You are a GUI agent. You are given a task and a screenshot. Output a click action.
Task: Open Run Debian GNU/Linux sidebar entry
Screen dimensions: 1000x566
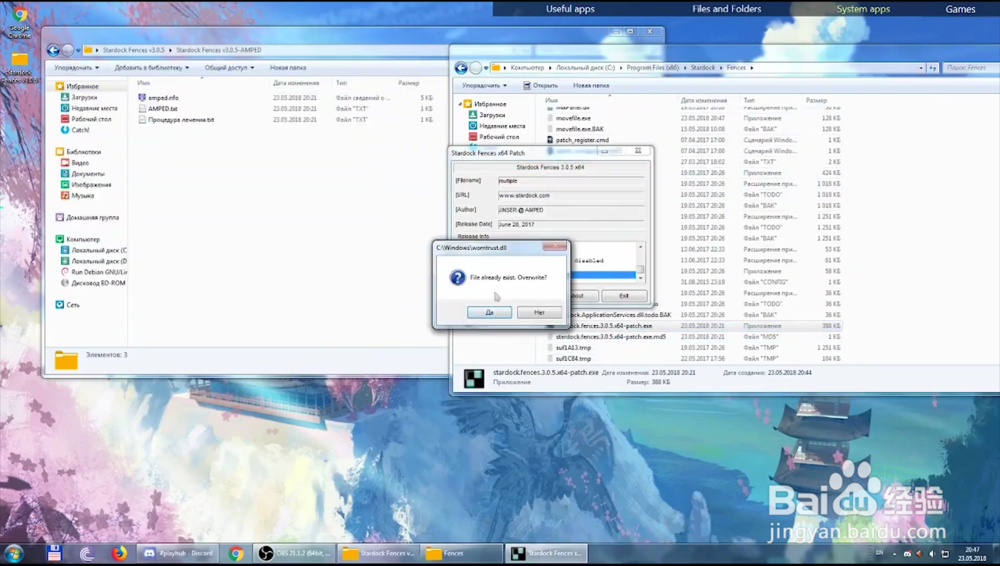click(98, 272)
